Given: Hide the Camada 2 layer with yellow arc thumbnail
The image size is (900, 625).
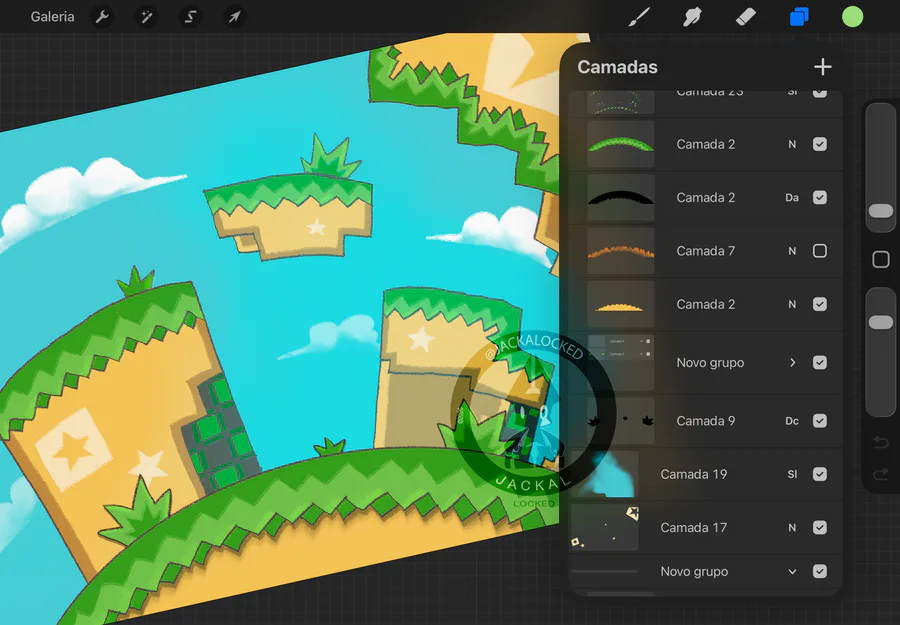Looking at the screenshot, I should coord(820,304).
